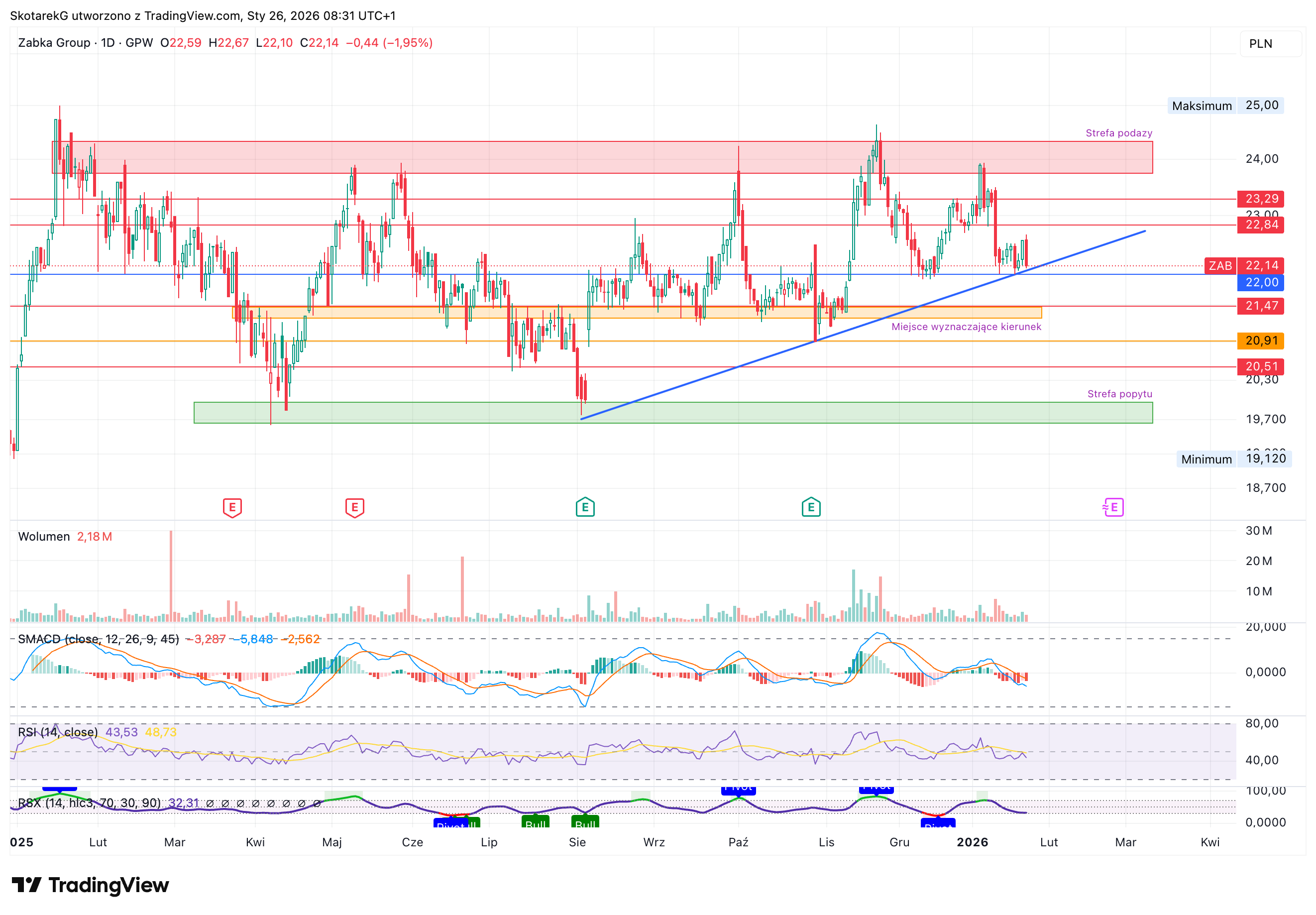The width and height of the screenshot is (1316, 915).
Task: Click the purple upcoming earnings E marker
Action: click(1113, 507)
